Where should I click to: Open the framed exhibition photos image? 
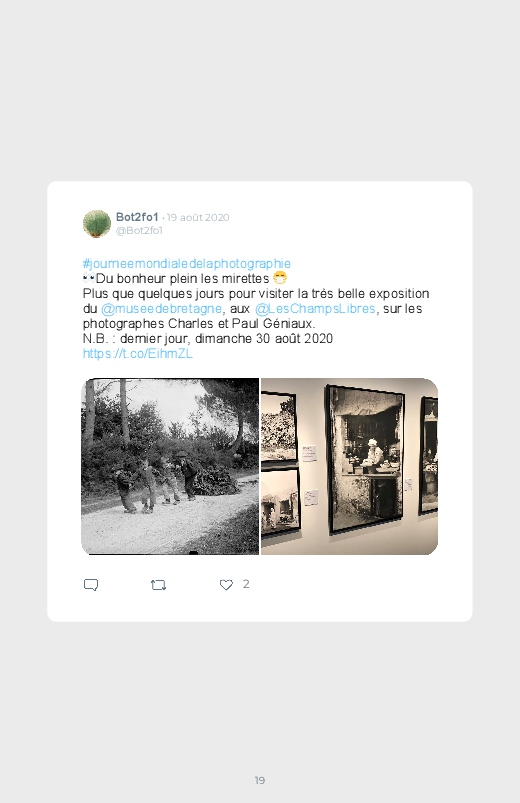pos(349,467)
